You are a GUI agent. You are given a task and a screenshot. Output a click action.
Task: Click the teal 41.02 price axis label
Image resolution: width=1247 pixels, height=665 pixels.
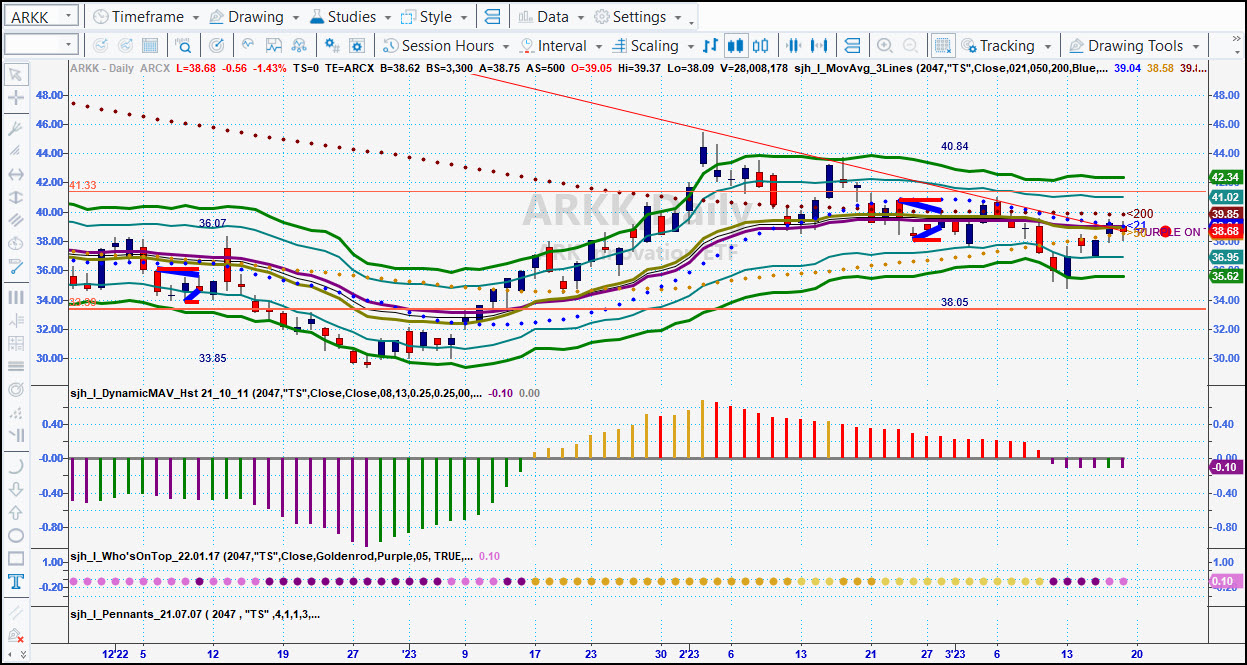1224,198
